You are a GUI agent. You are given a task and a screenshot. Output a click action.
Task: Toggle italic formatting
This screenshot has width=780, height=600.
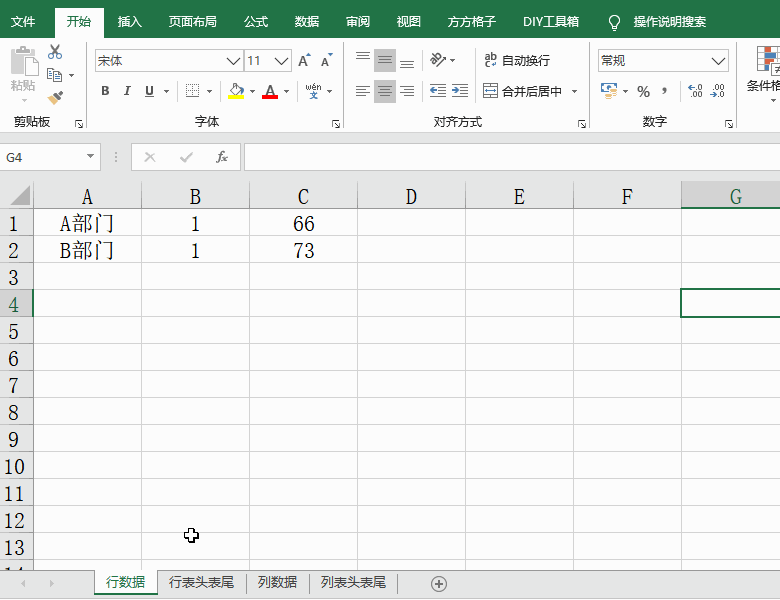click(127, 91)
